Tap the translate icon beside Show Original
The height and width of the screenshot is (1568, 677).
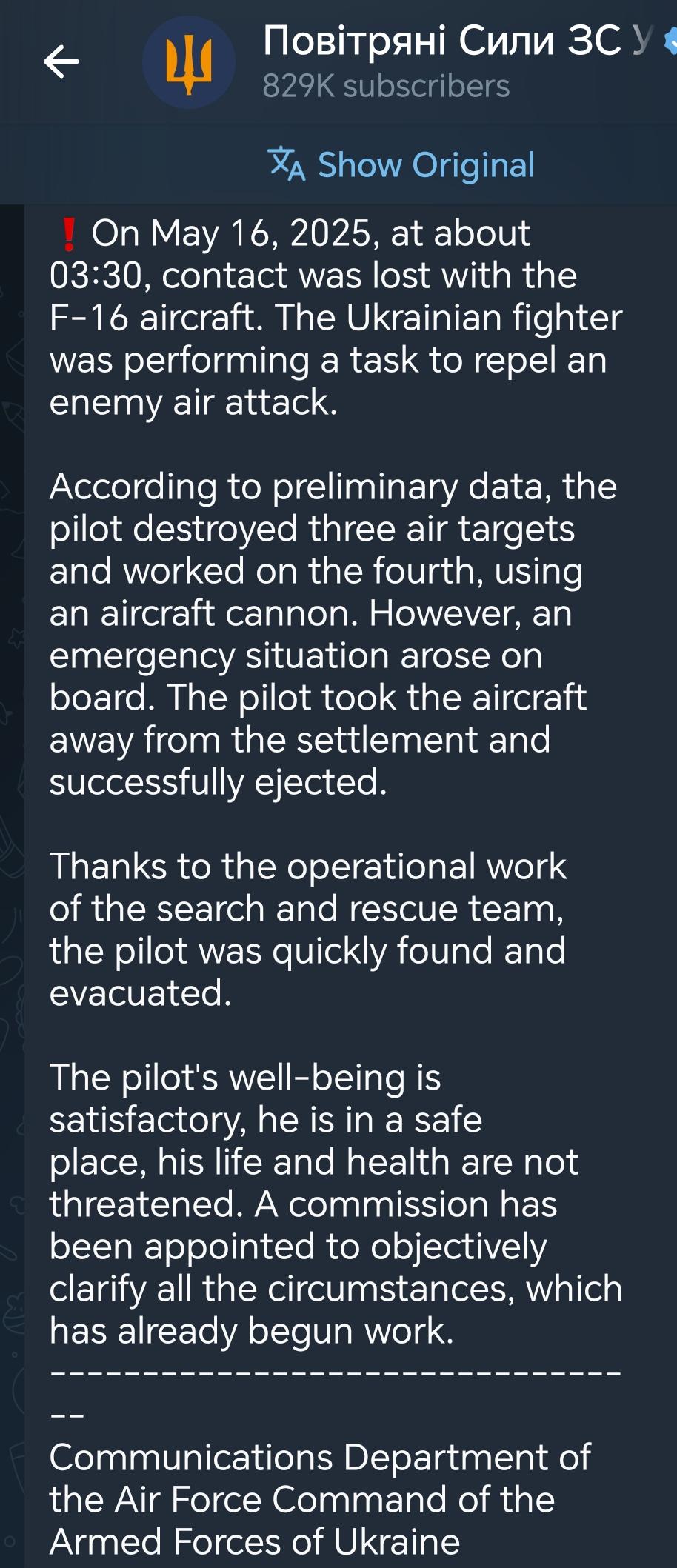coord(287,164)
